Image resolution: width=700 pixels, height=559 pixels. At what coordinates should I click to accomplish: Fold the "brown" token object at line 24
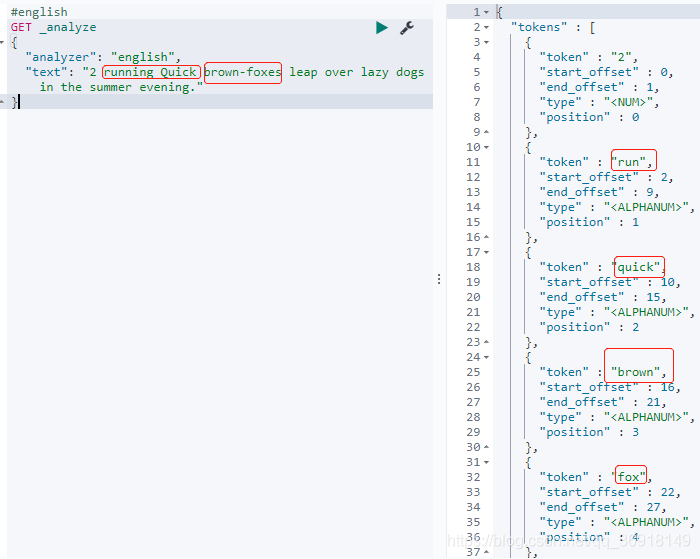pyautogui.click(x=487, y=357)
